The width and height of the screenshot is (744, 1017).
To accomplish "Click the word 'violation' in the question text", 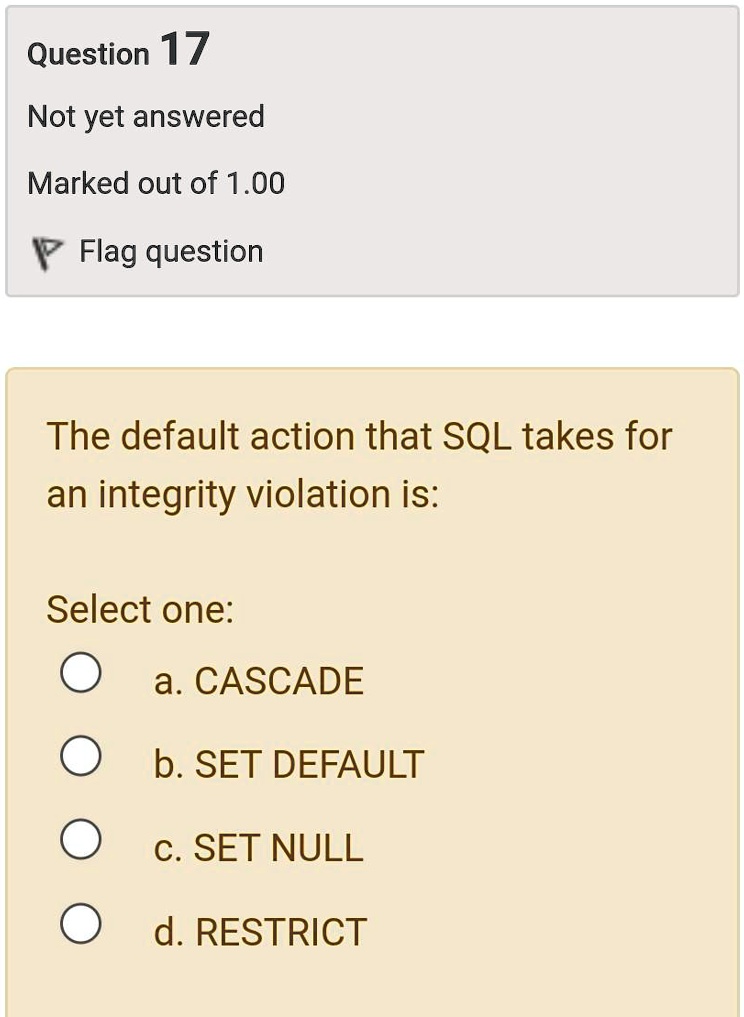I will pos(315,494).
